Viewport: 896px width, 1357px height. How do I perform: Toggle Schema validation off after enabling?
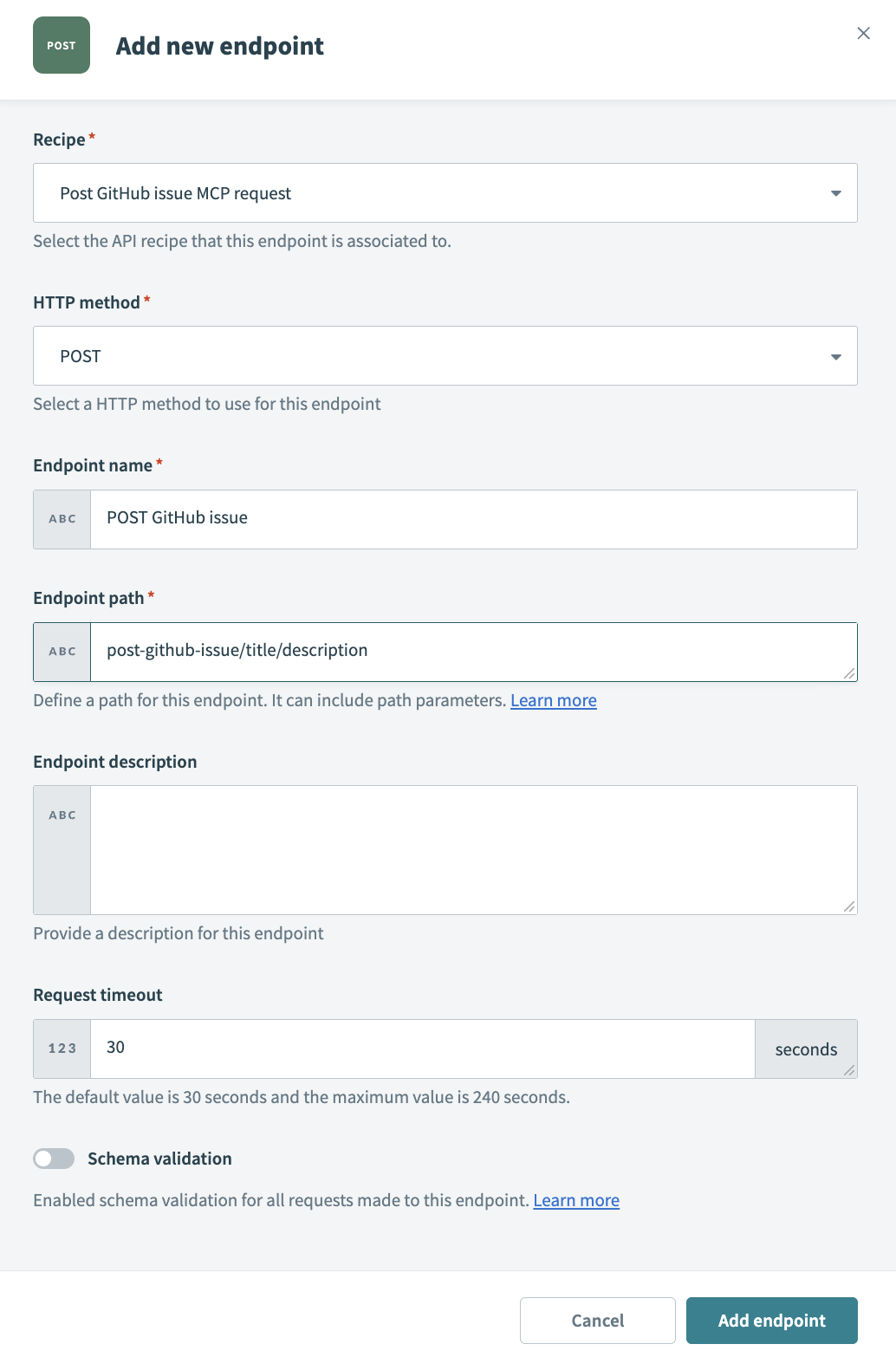pyautogui.click(x=54, y=1158)
